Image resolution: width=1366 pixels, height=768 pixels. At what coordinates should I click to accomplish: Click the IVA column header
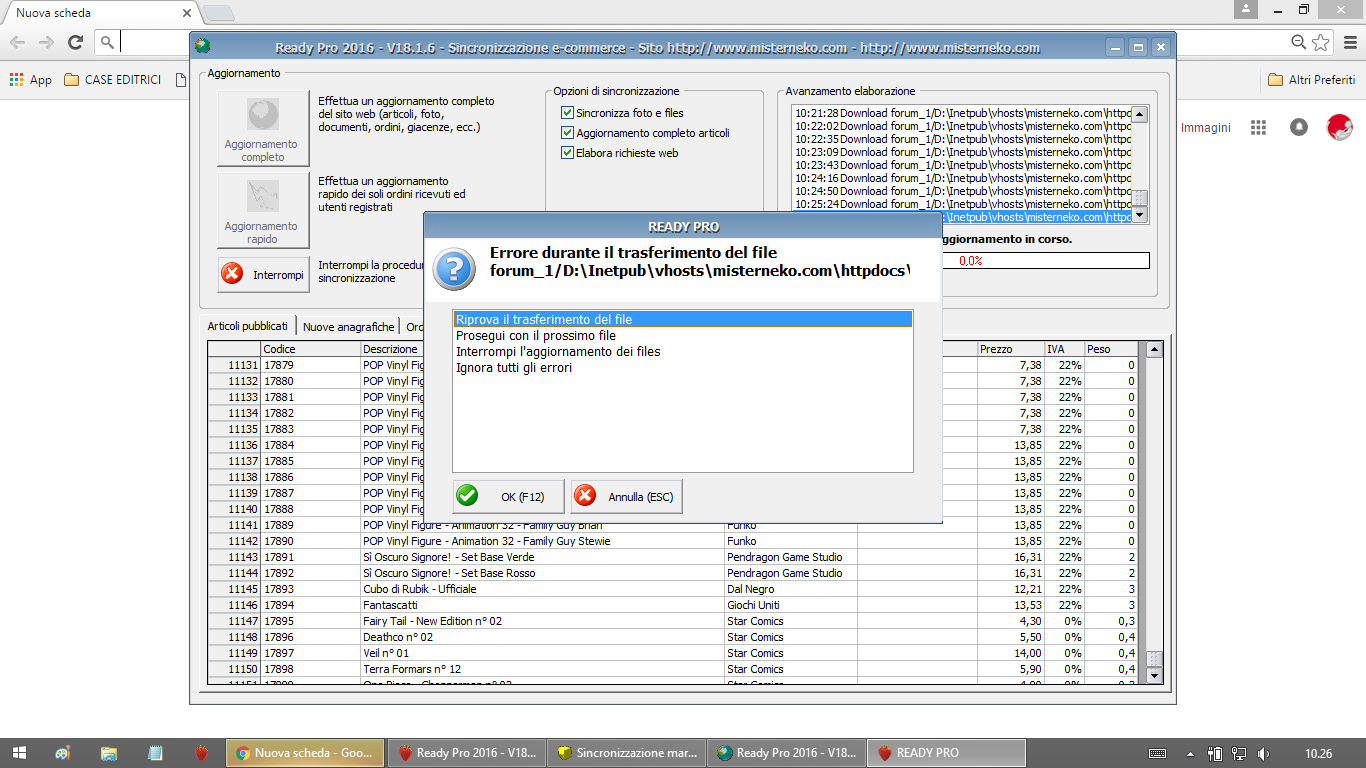1064,349
